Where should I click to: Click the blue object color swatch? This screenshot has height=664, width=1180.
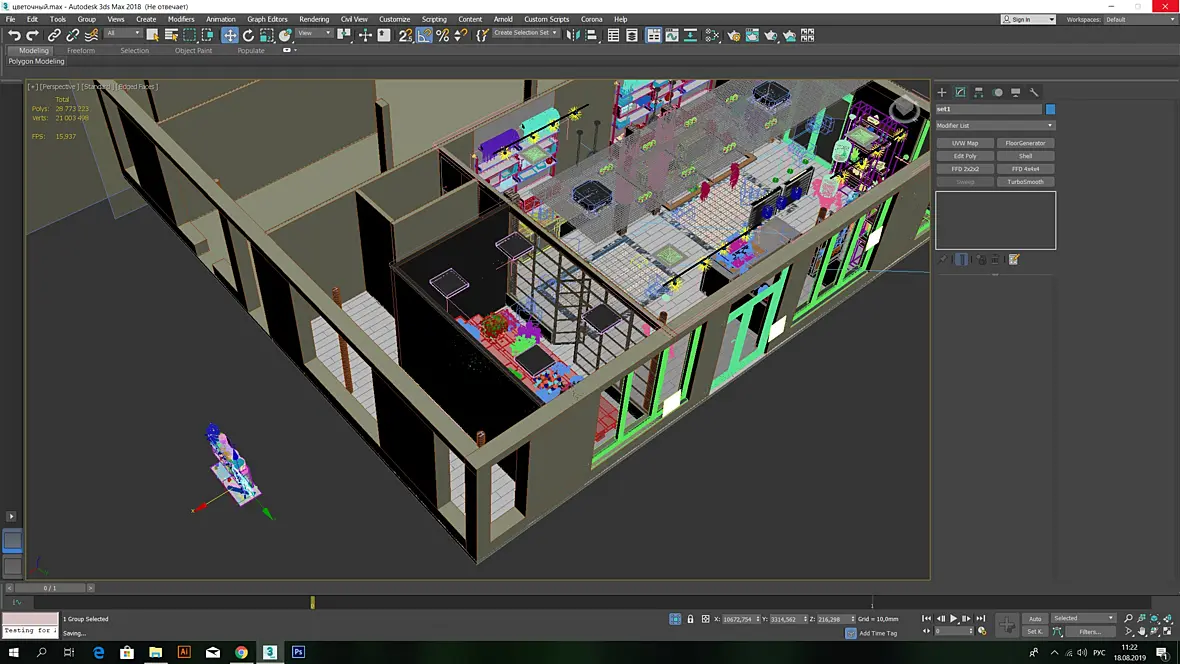pos(1051,109)
